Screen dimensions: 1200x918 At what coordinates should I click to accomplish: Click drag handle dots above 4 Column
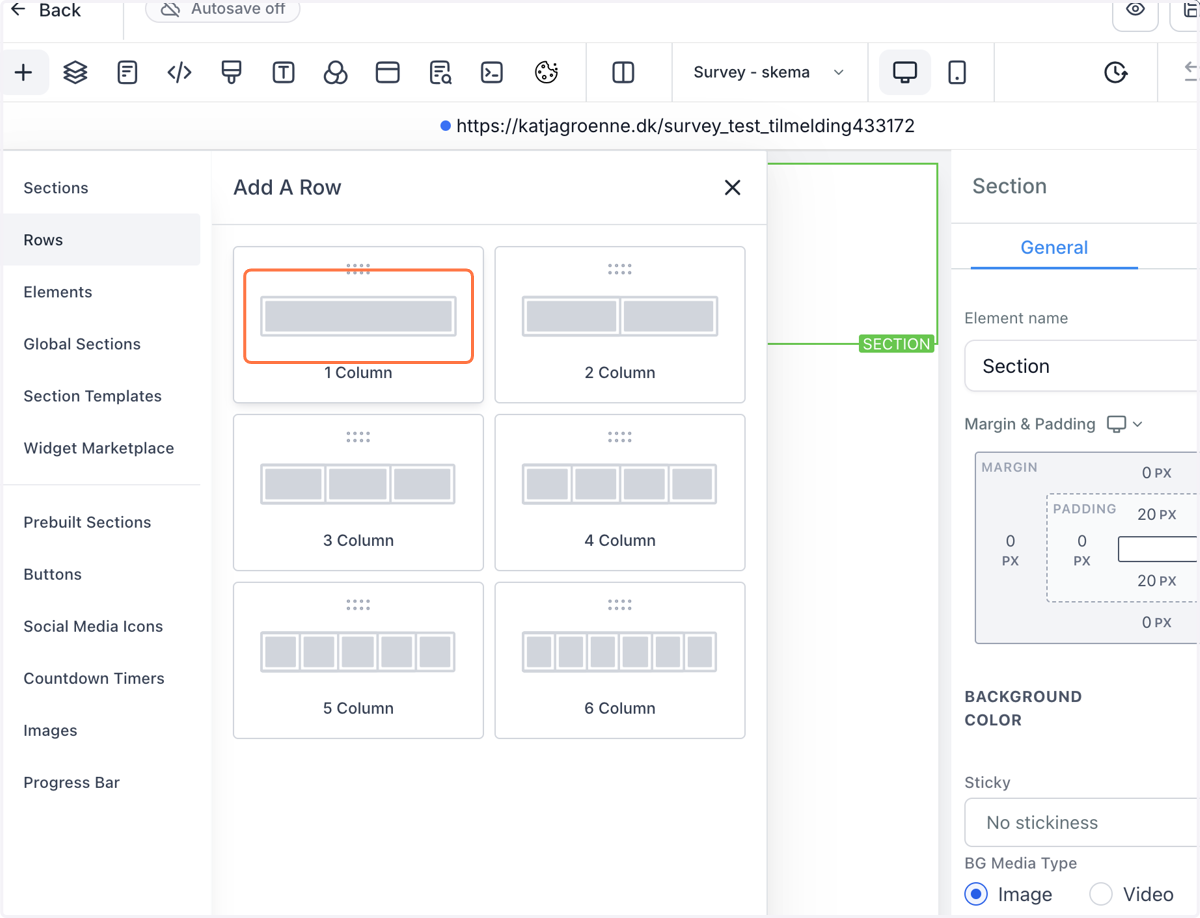[620, 437]
